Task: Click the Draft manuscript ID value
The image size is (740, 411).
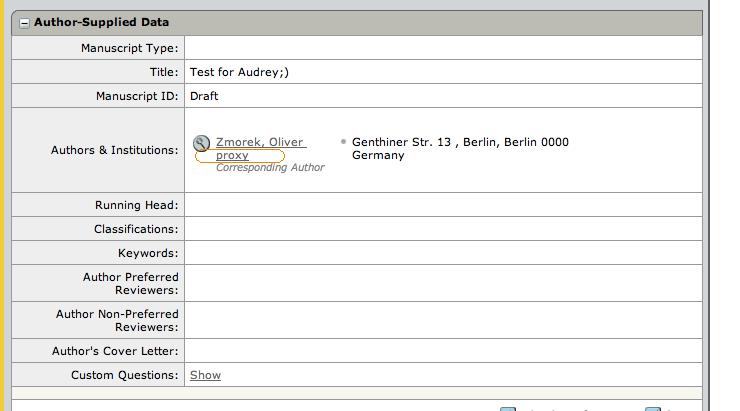Action: click(204, 96)
